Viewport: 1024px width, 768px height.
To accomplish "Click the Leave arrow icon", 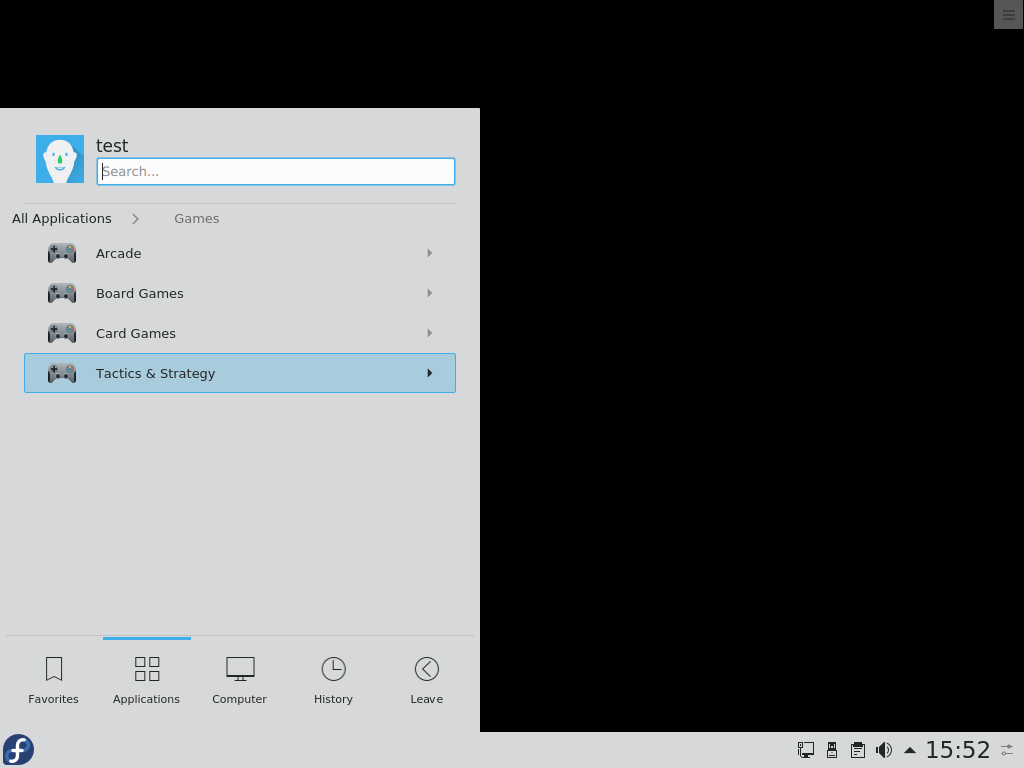I will (427, 669).
